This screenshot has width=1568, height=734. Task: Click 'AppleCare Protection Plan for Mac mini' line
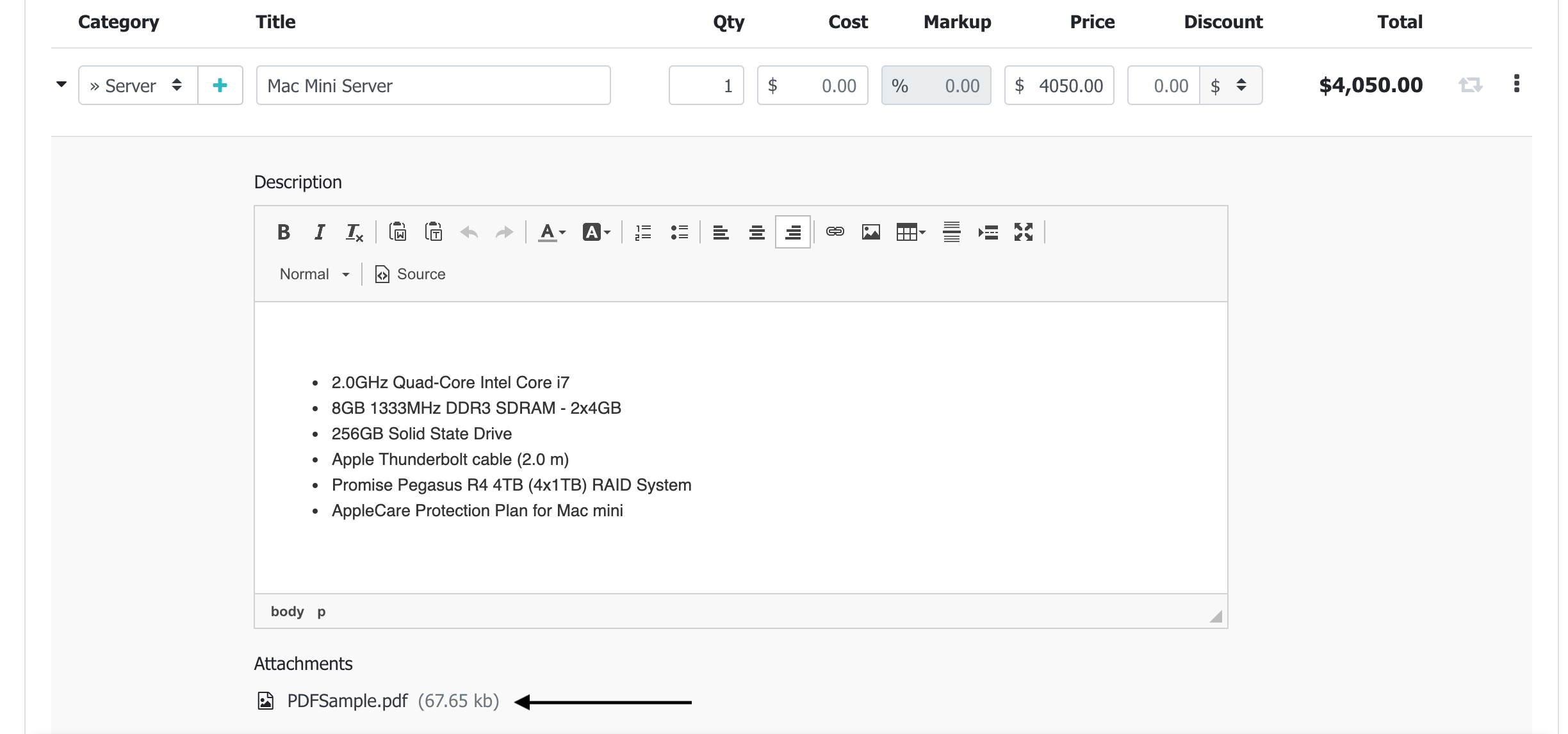click(477, 510)
